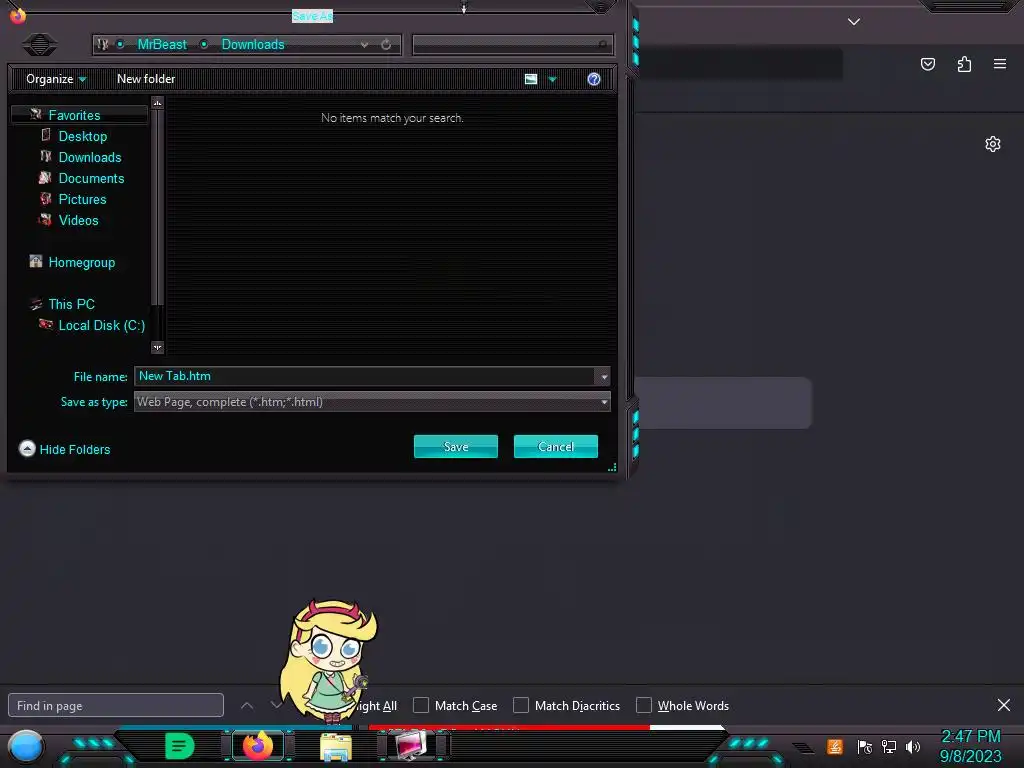Click the MrBeast breadcrumb segment
This screenshot has height=768, width=1024.
click(x=162, y=44)
